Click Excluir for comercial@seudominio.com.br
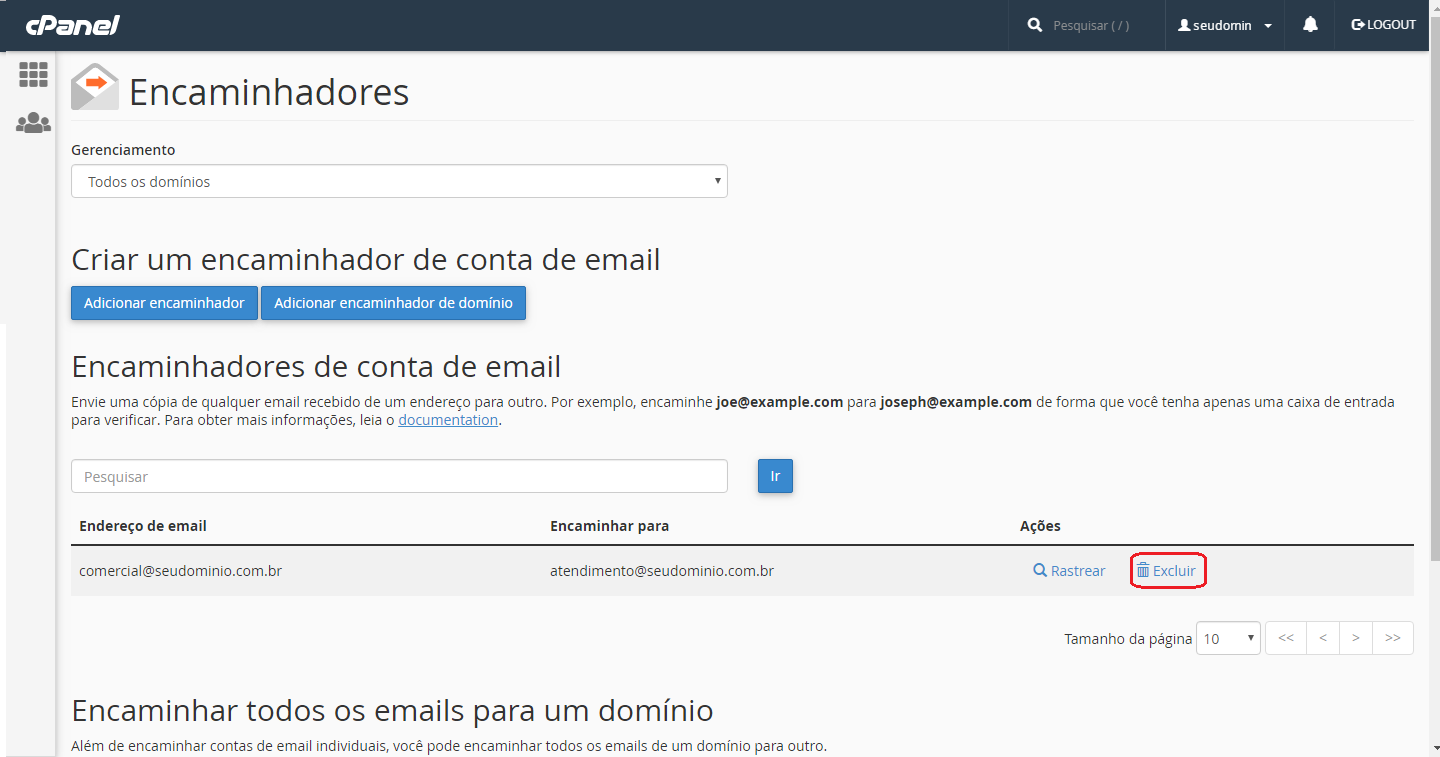 coord(1167,571)
